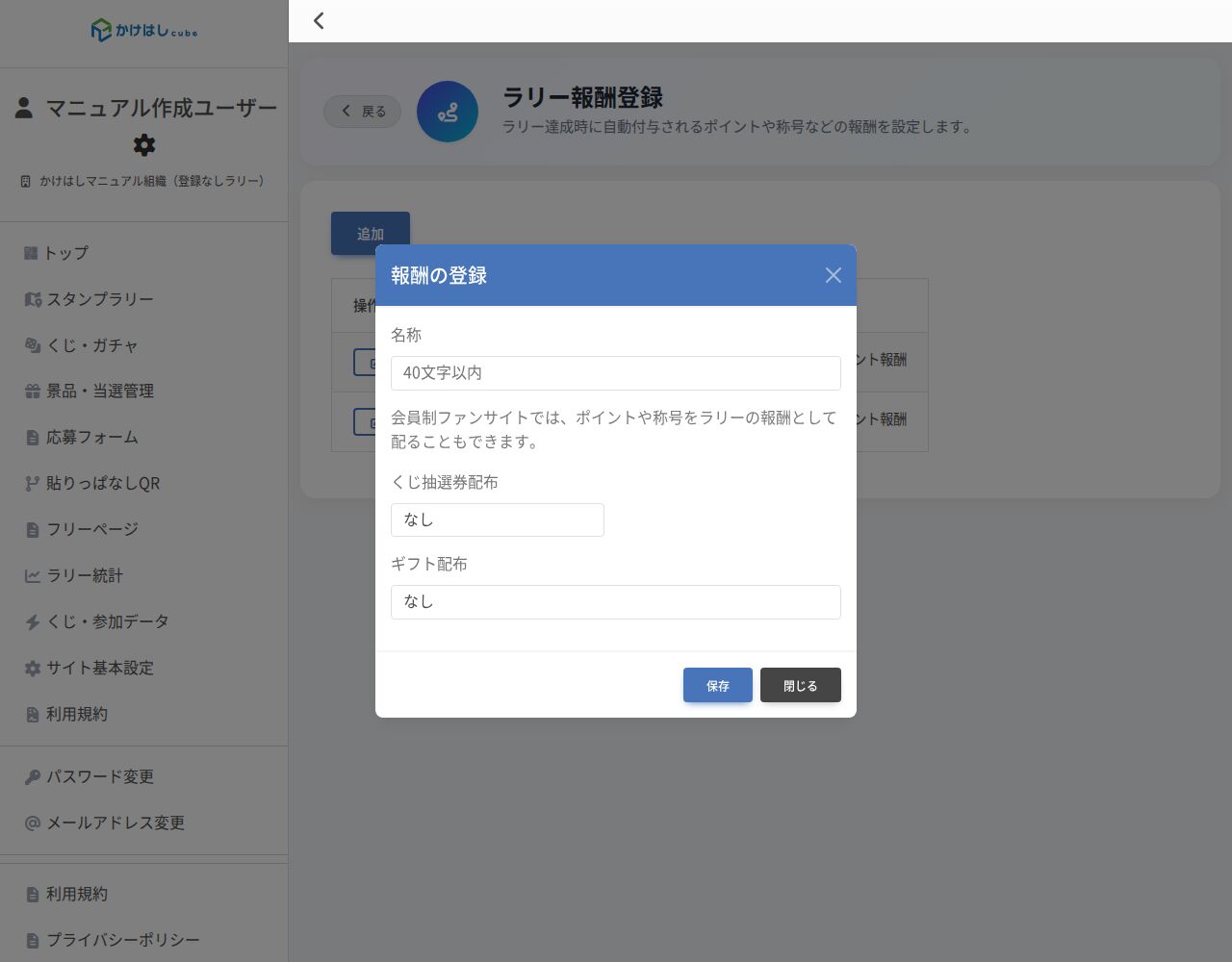
Task: Open the くじ抽選券配布 dropdown
Action: (498, 519)
